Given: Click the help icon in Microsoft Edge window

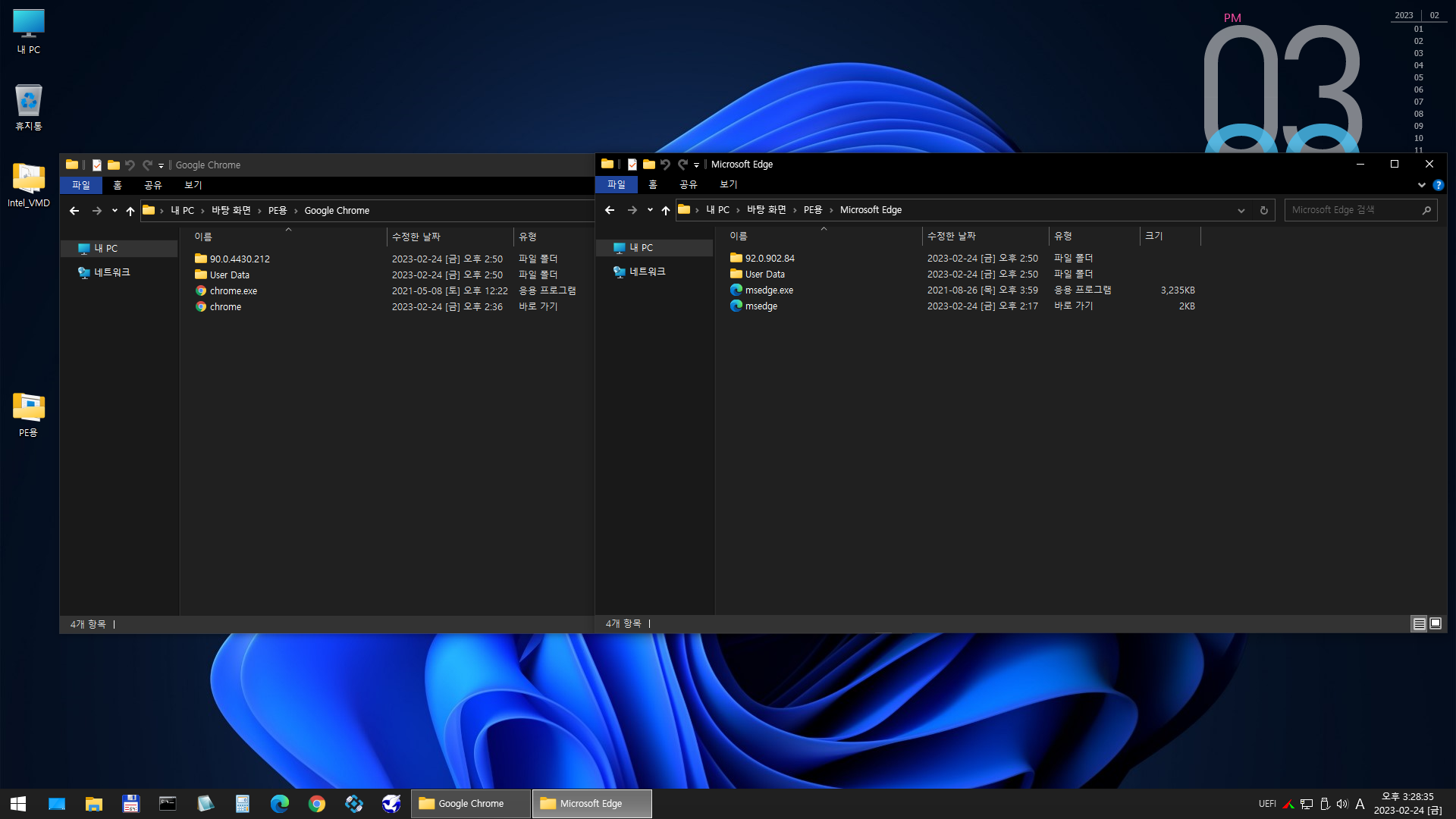Looking at the screenshot, I should [x=1439, y=185].
